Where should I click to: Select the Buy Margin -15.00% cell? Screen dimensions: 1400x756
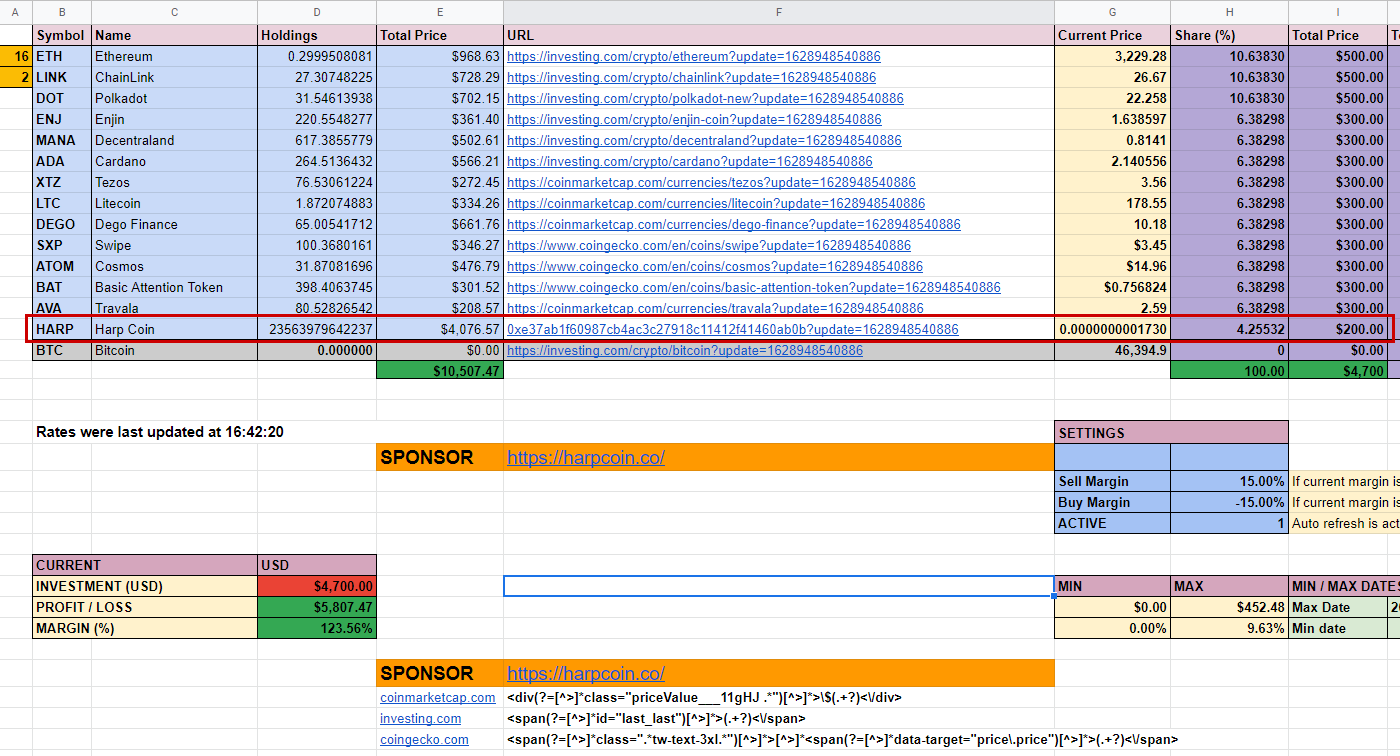click(1230, 503)
